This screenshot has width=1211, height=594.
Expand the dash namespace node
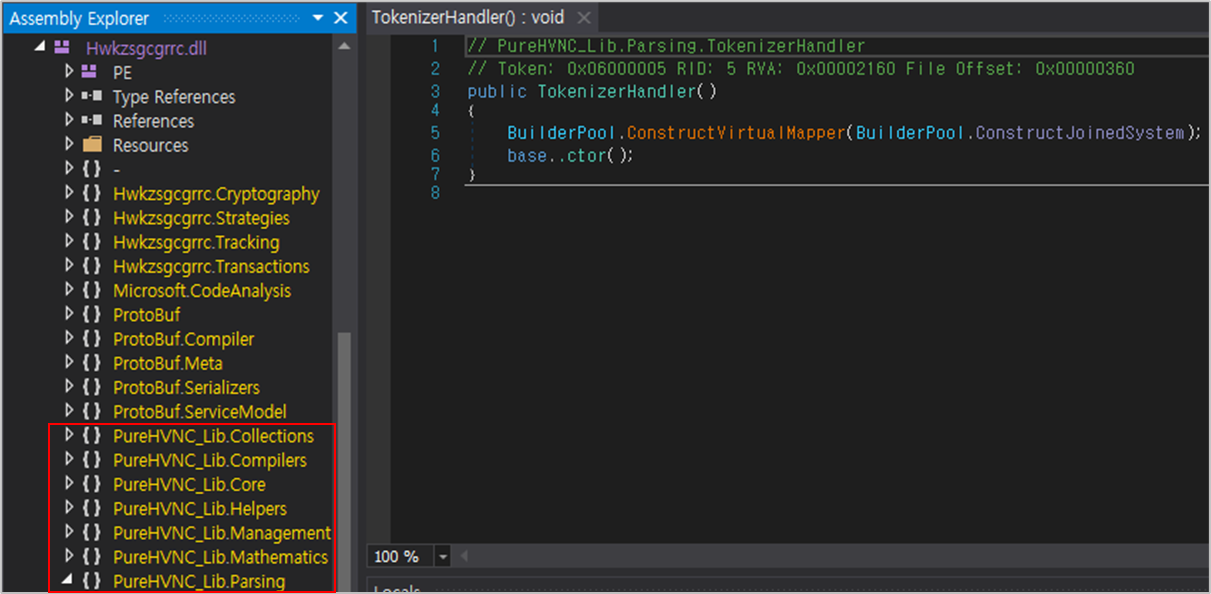click(x=69, y=169)
